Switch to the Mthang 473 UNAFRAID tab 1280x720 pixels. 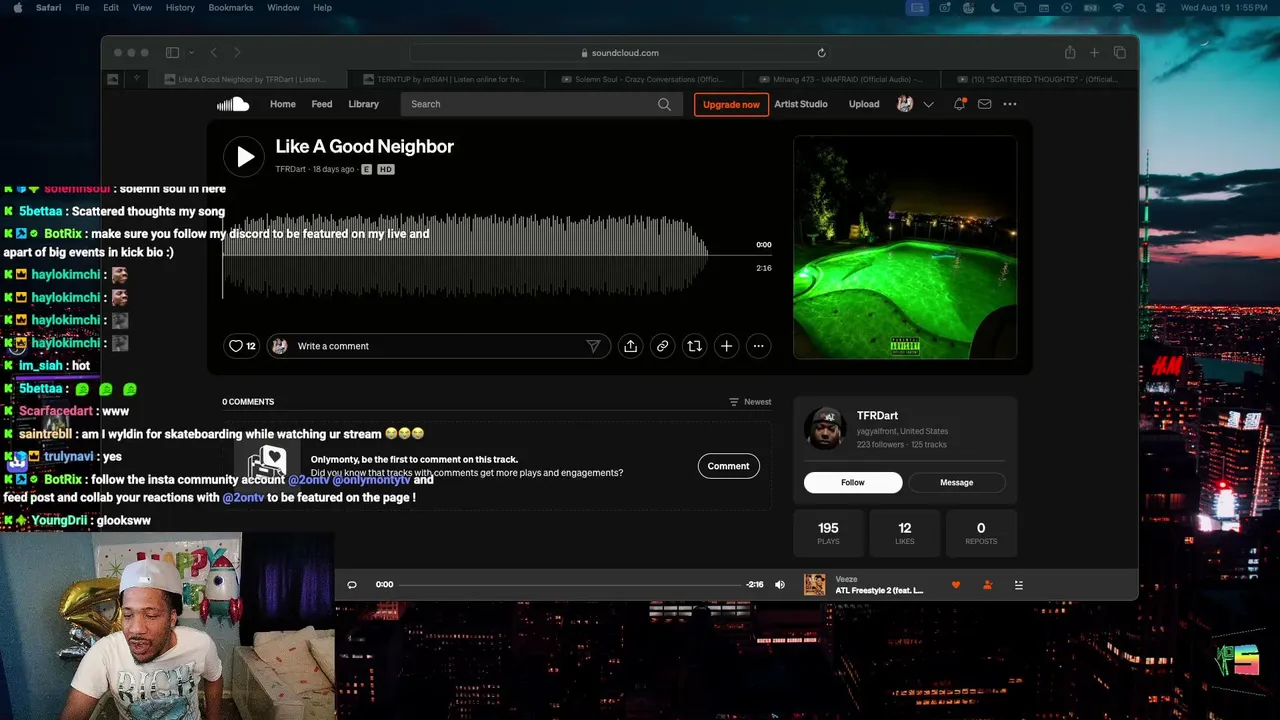tap(840, 79)
